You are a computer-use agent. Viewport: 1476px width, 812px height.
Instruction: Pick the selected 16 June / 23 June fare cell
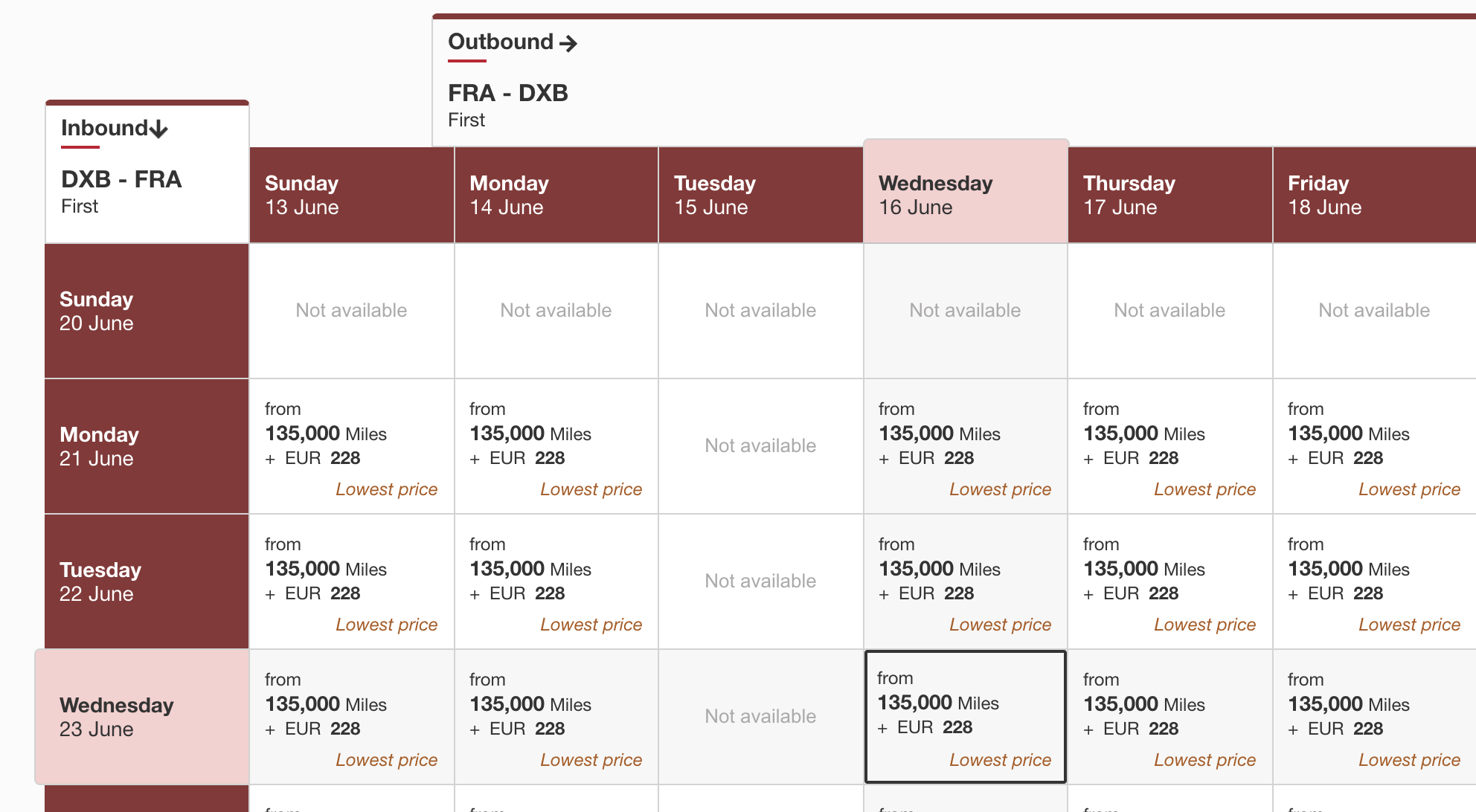[x=965, y=717]
